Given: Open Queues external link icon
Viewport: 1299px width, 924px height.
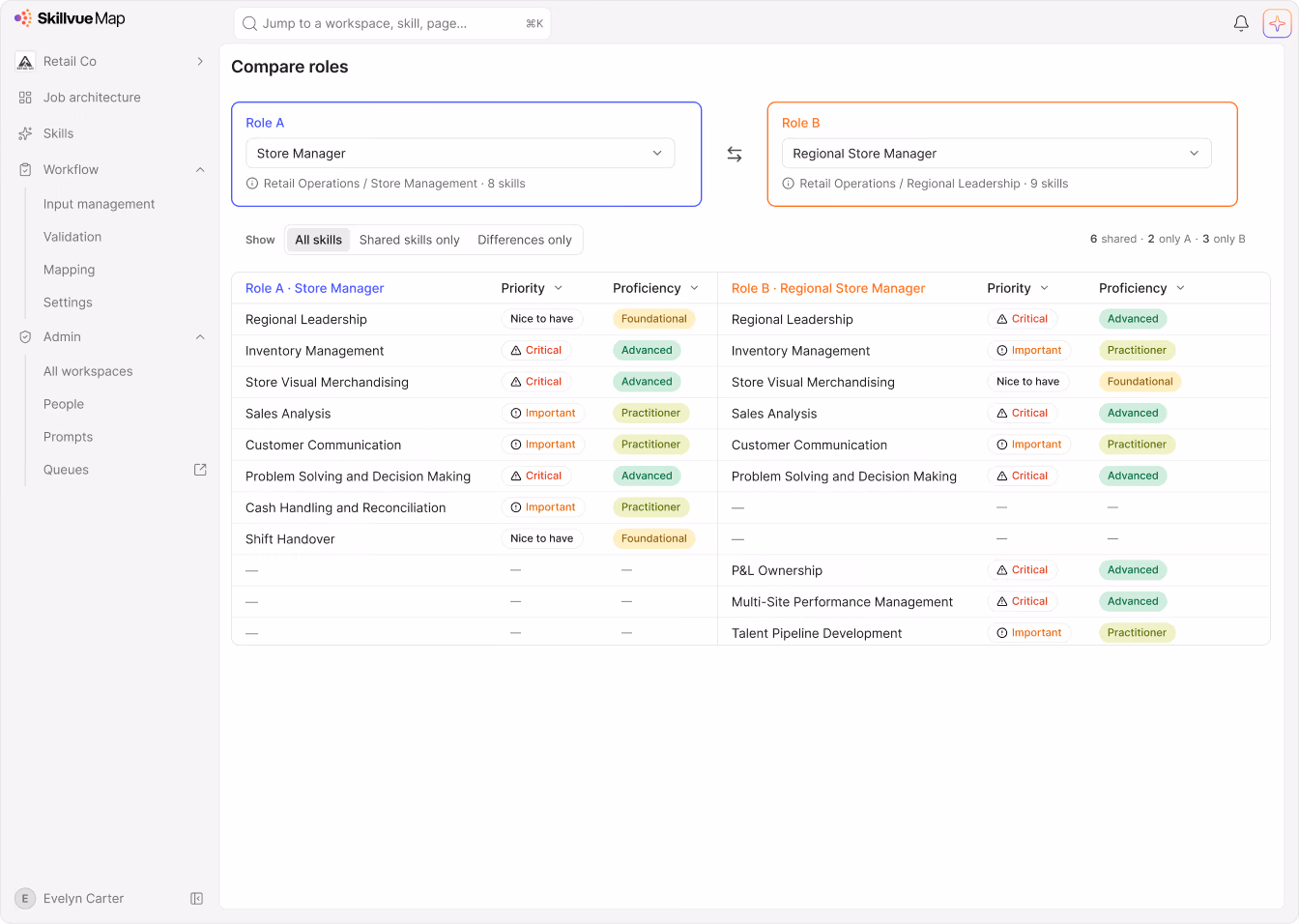Looking at the screenshot, I should coord(200,470).
